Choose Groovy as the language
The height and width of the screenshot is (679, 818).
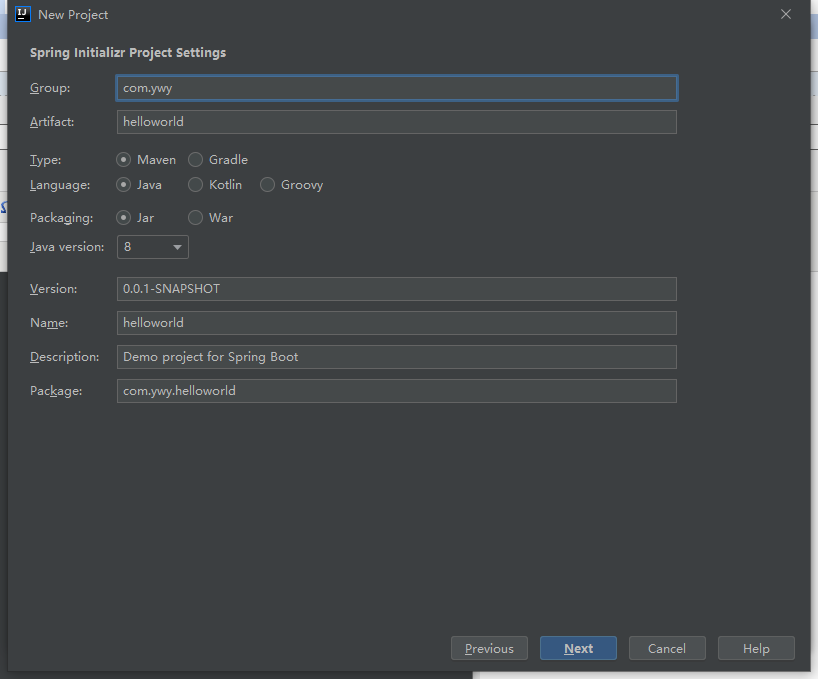[268, 185]
